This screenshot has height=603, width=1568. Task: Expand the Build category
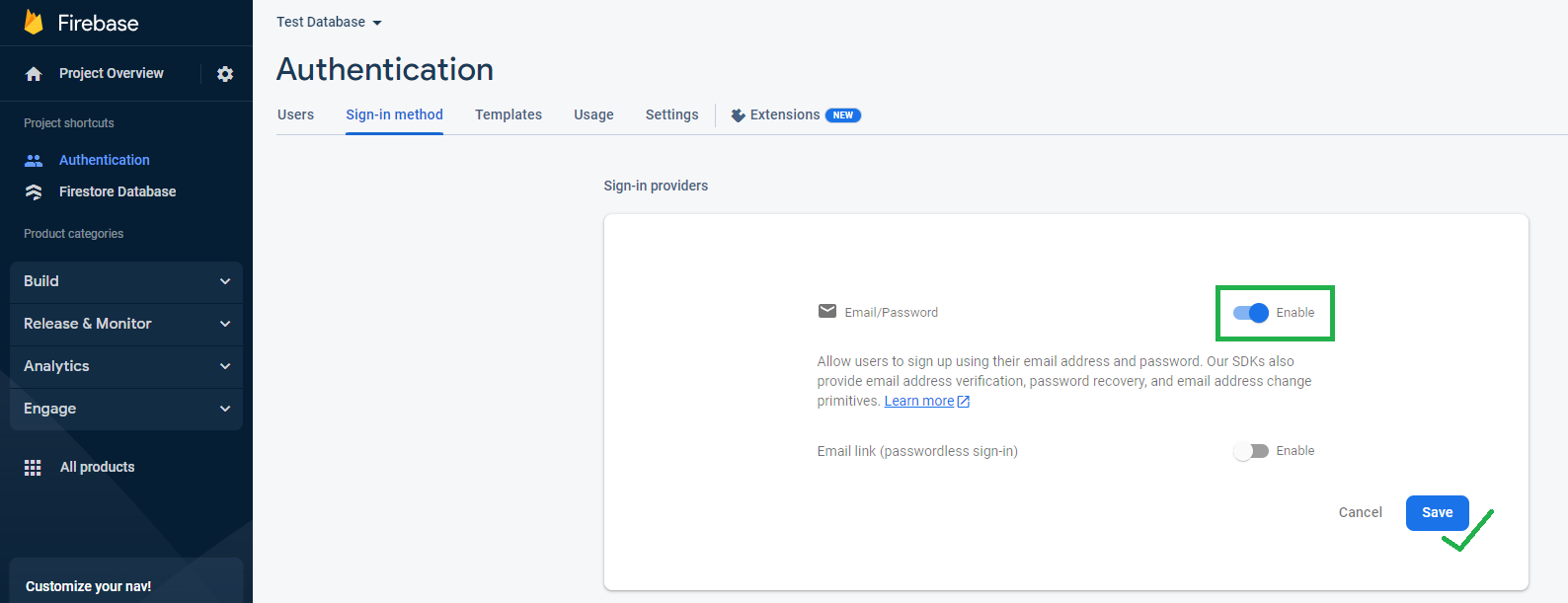click(126, 281)
